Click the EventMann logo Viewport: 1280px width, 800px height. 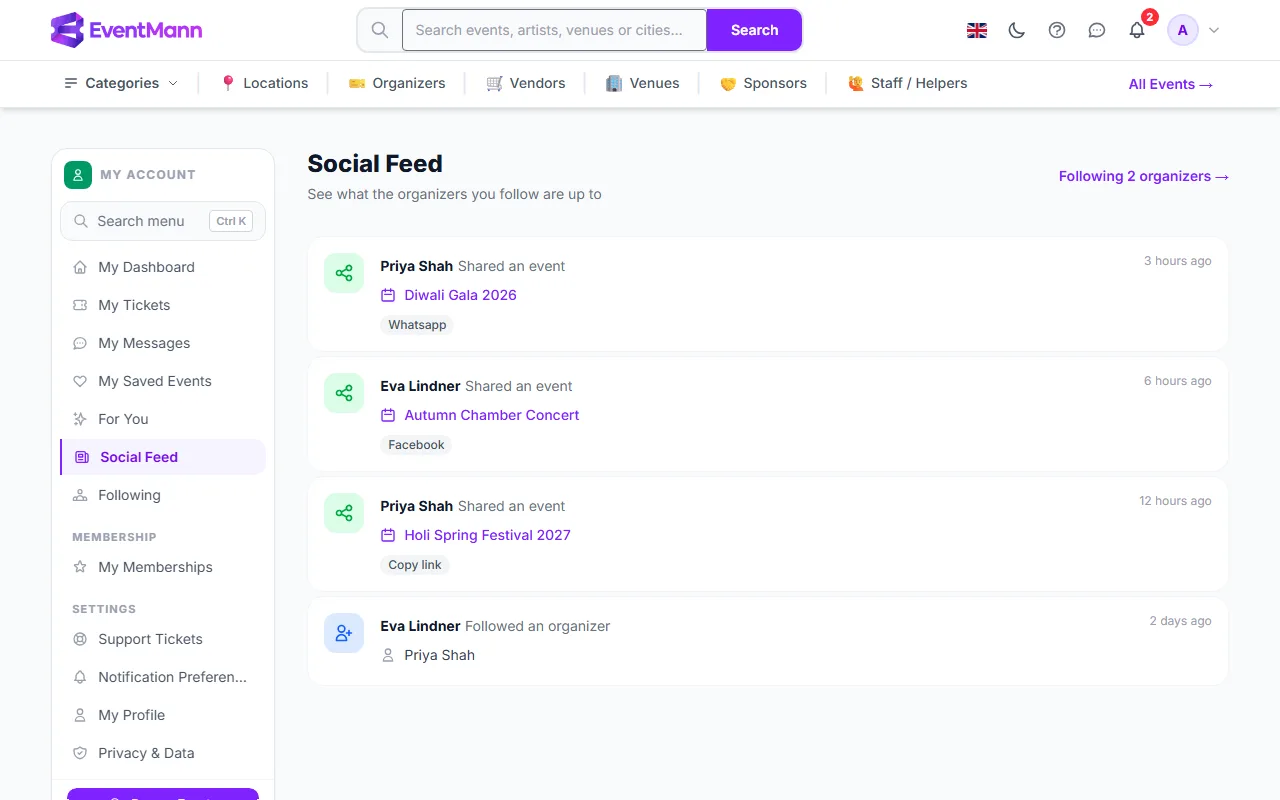pyautogui.click(x=126, y=30)
